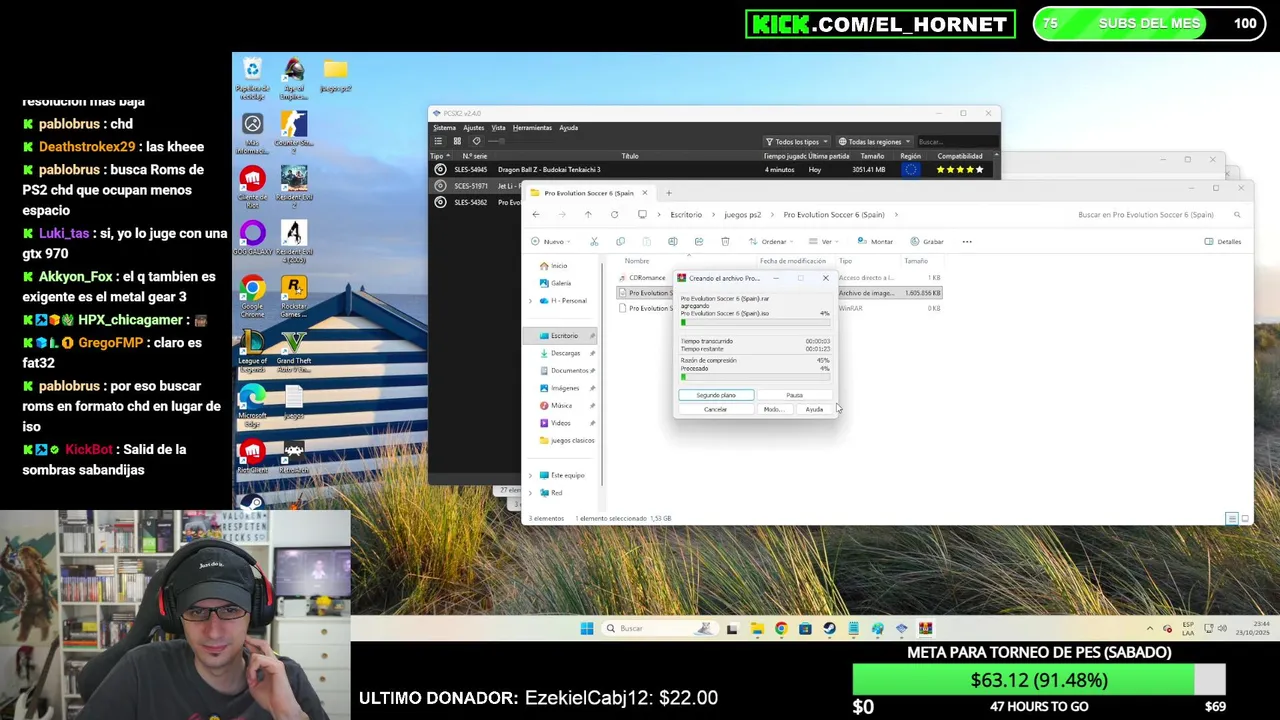The width and height of the screenshot is (1280, 720).
Task: Open PCSX2 Ayuda menu
Action: coord(568,127)
